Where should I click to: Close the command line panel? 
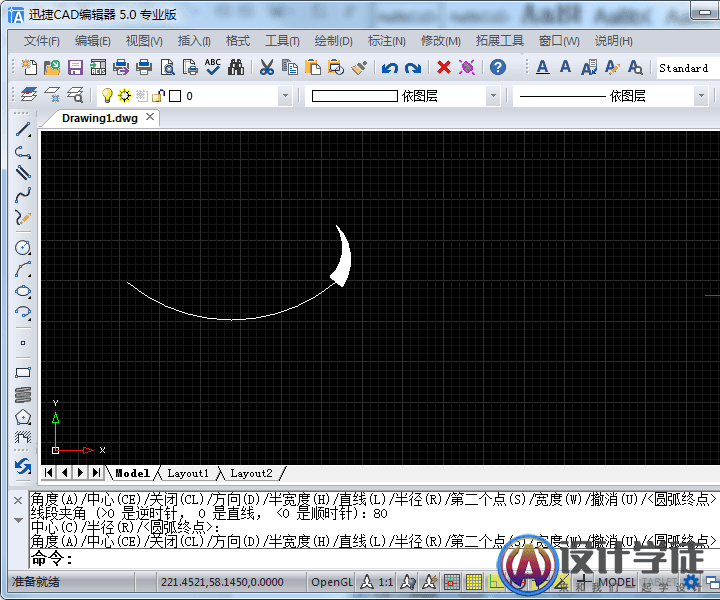tap(18, 500)
